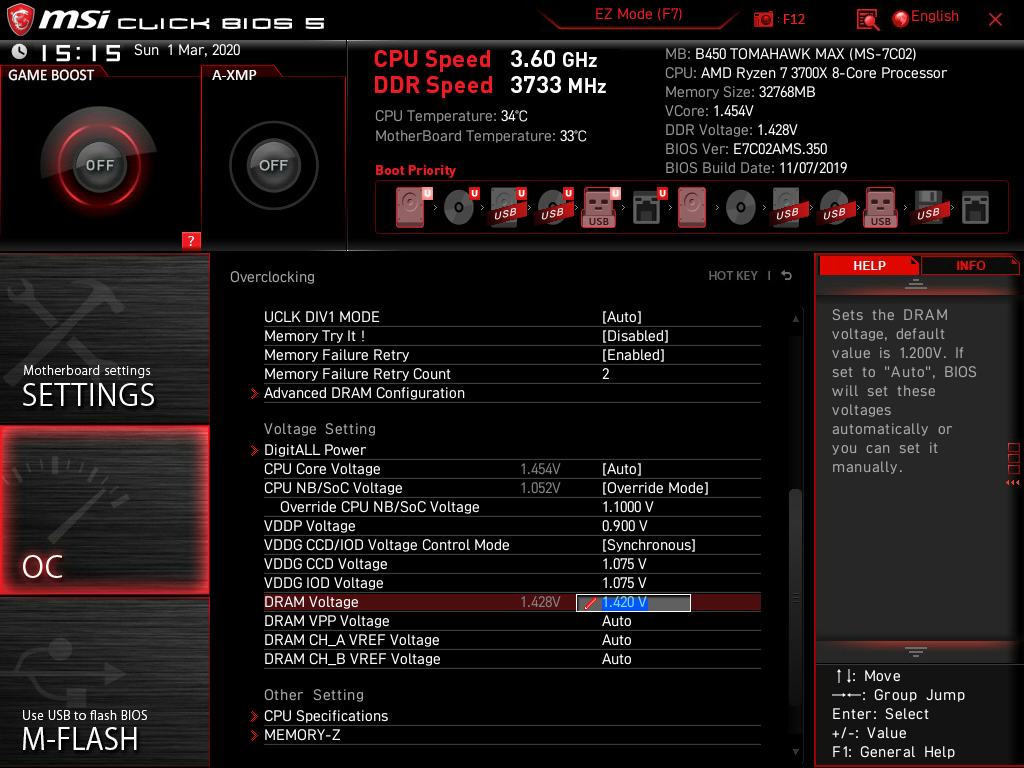Select Override CPU NB/SoC Voltage 1.1000 V
Screen dimensions: 1024x768
pyautogui.click(x=628, y=507)
